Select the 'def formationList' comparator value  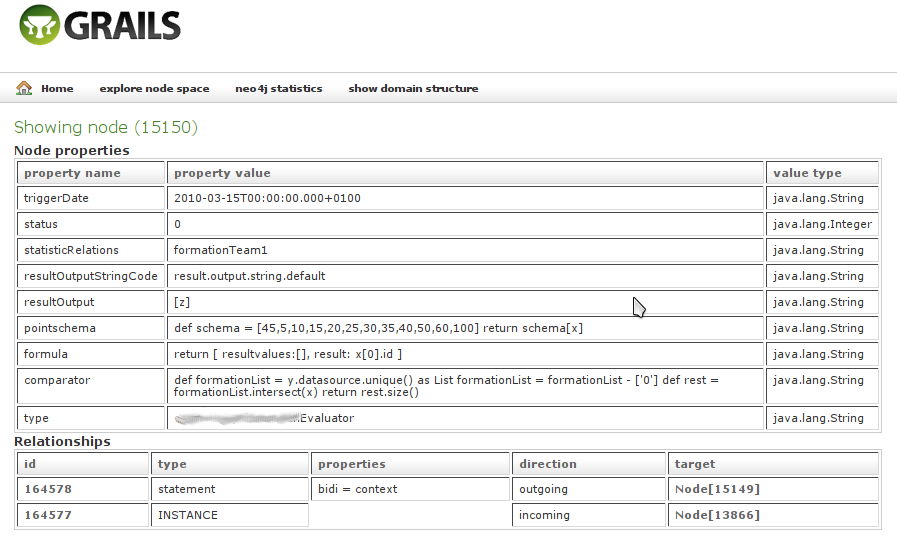pyautogui.click(x=446, y=386)
